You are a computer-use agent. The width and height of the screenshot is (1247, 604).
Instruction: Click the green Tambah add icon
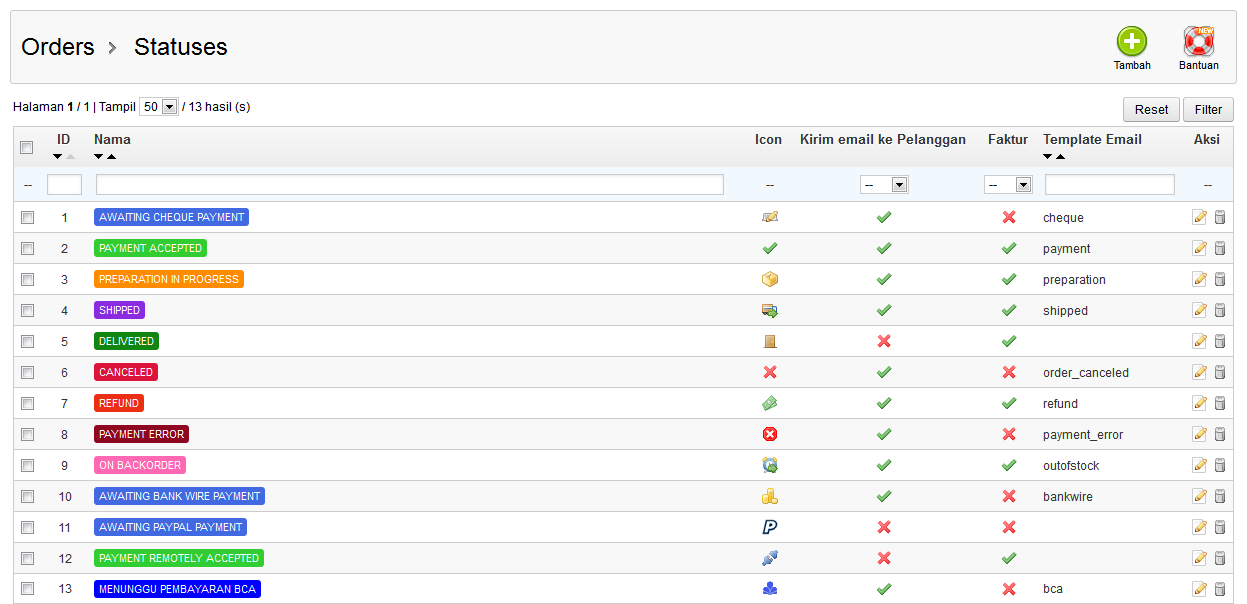click(x=1132, y=41)
